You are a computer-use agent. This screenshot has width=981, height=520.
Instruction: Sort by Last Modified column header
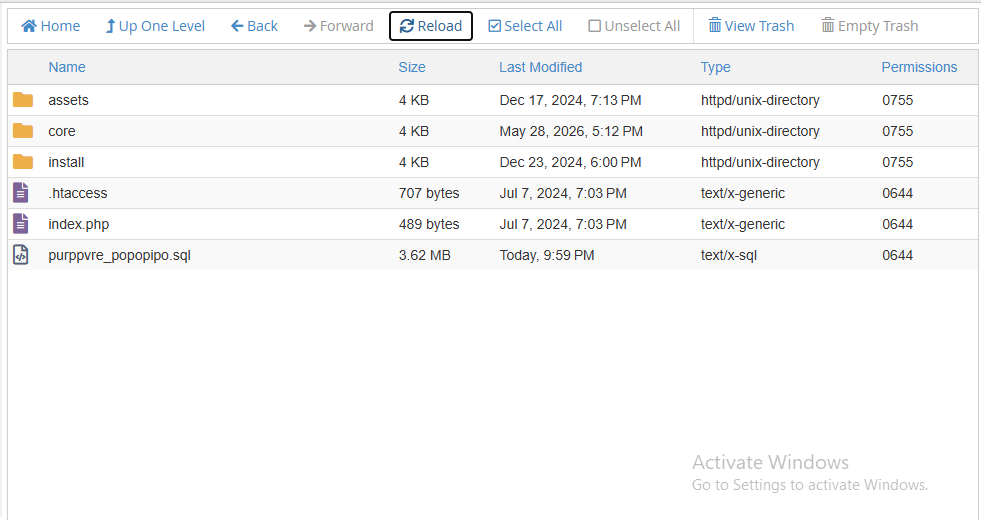coord(541,67)
